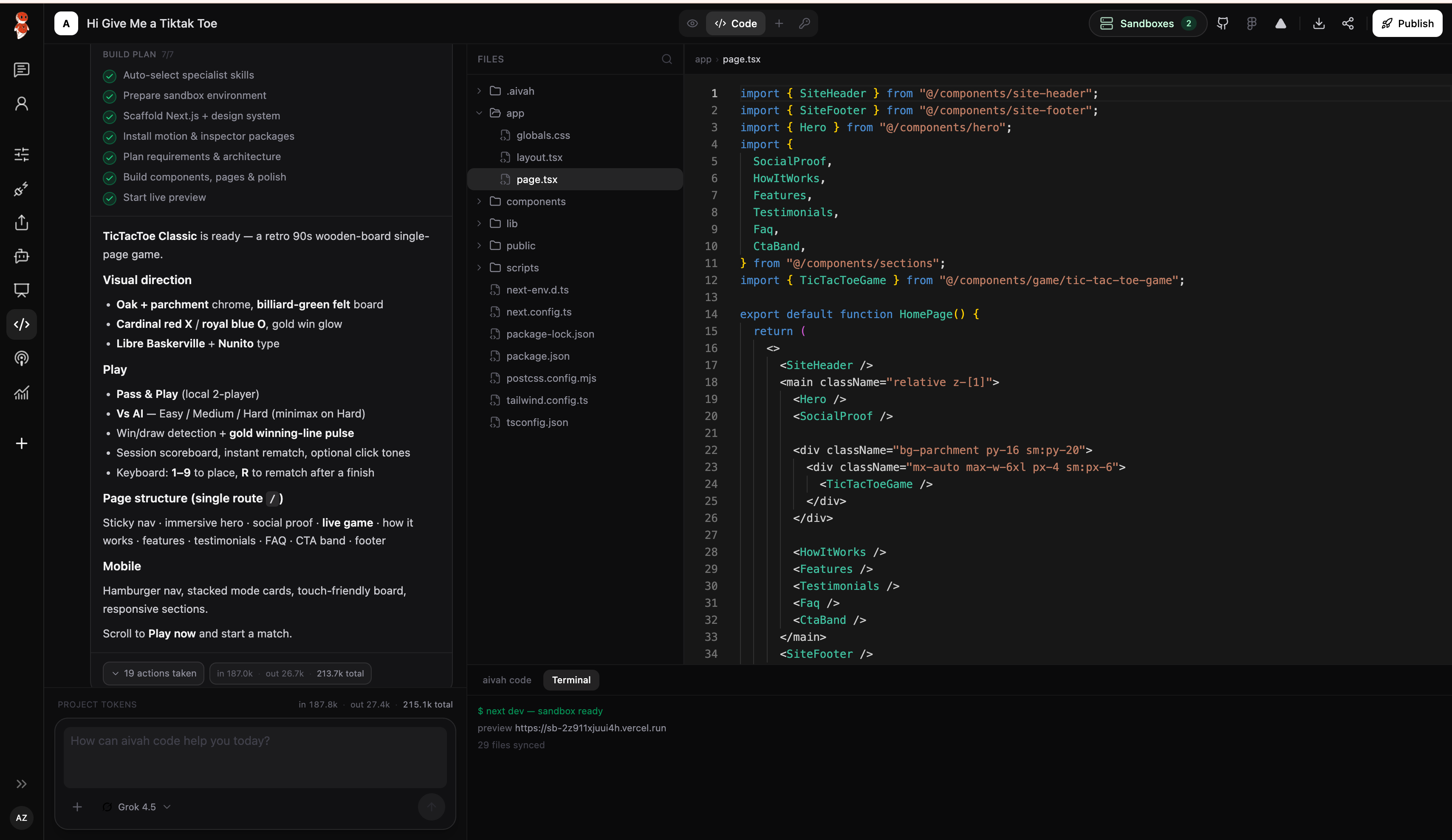
Task: Open tailwind.config.ts file
Action: tap(574, 400)
